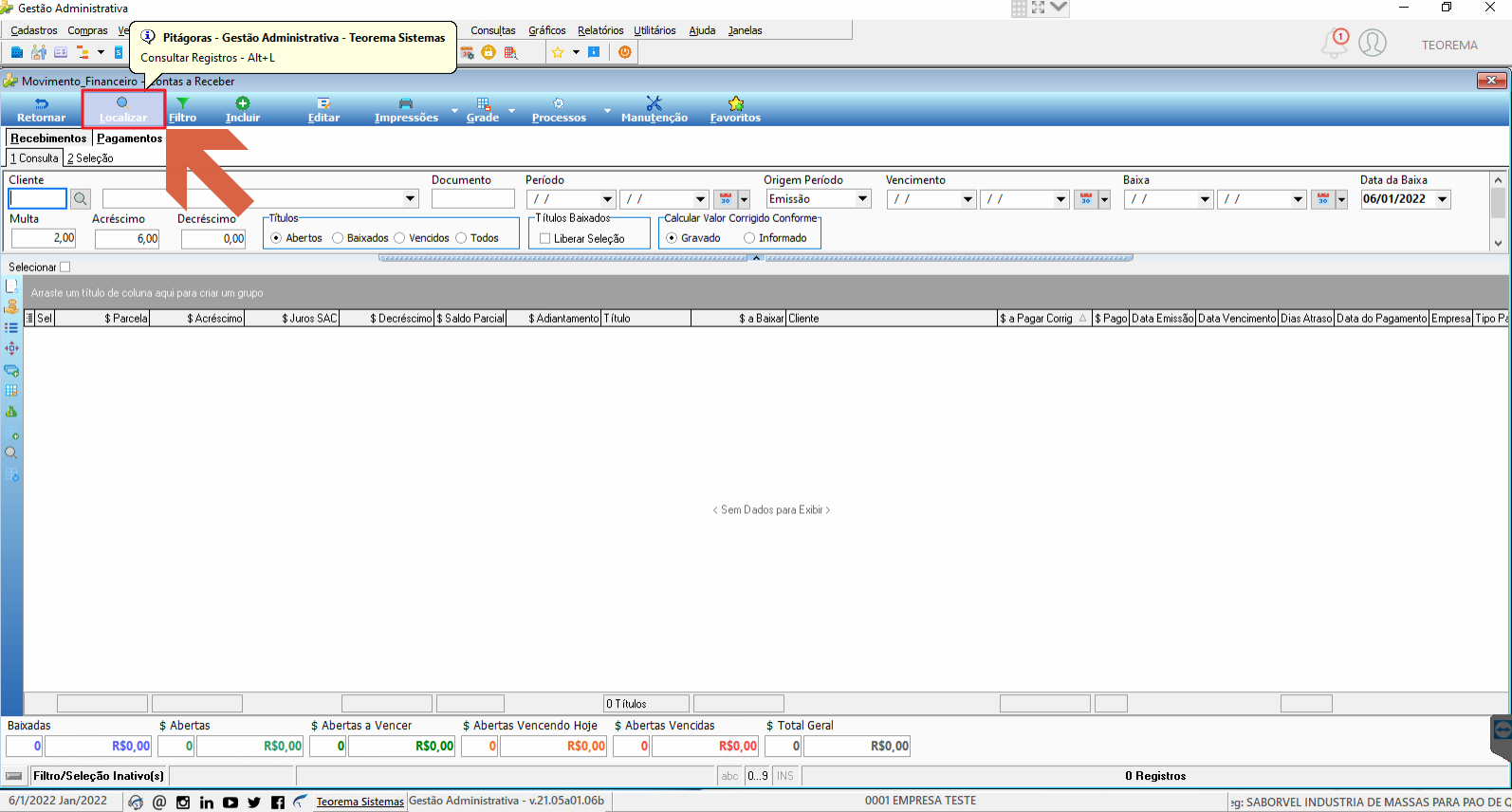
Task: Open Favoritos star button
Action: click(x=735, y=110)
